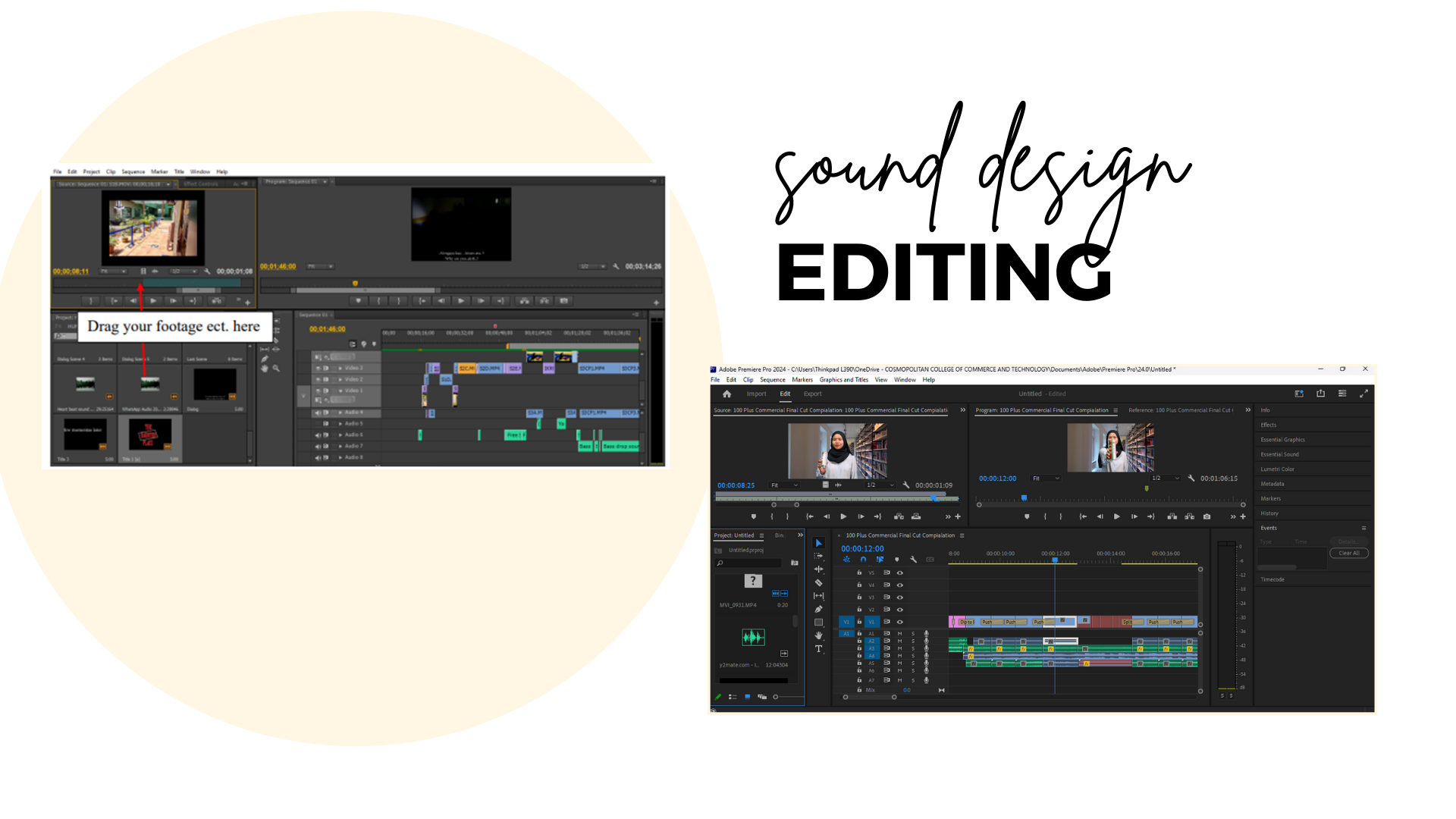Image resolution: width=1456 pixels, height=819 pixels.
Task: Open Lumetri Color panel in 2024 window
Action: tap(1277, 469)
